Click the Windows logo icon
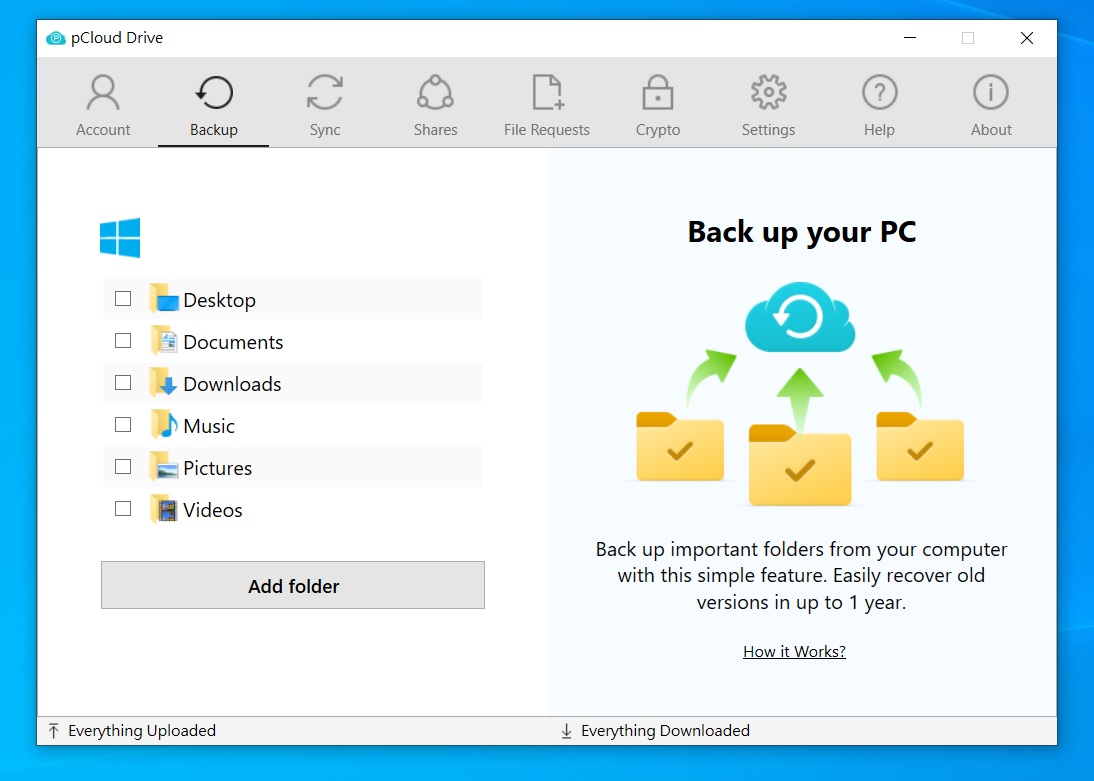This screenshot has width=1094, height=781. point(120,237)
